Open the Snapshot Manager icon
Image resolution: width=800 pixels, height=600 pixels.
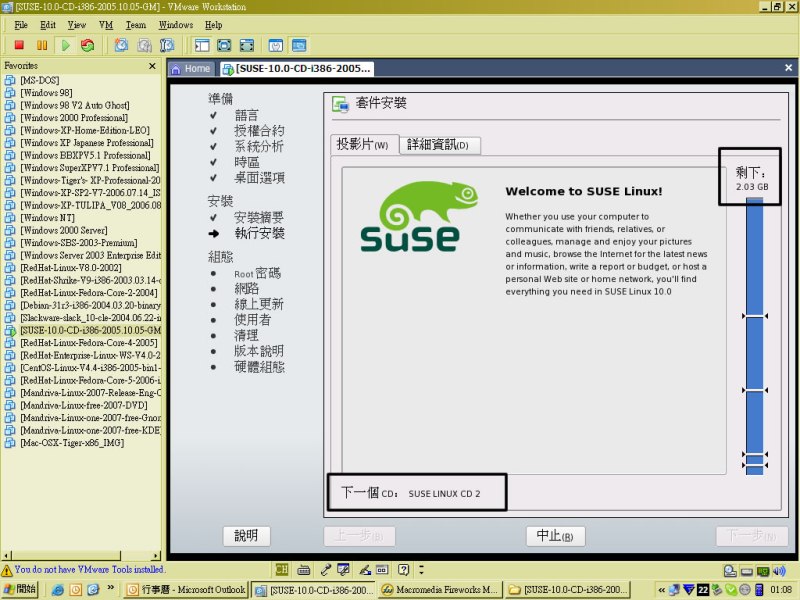pyautogui.click(x=167, y=45)
